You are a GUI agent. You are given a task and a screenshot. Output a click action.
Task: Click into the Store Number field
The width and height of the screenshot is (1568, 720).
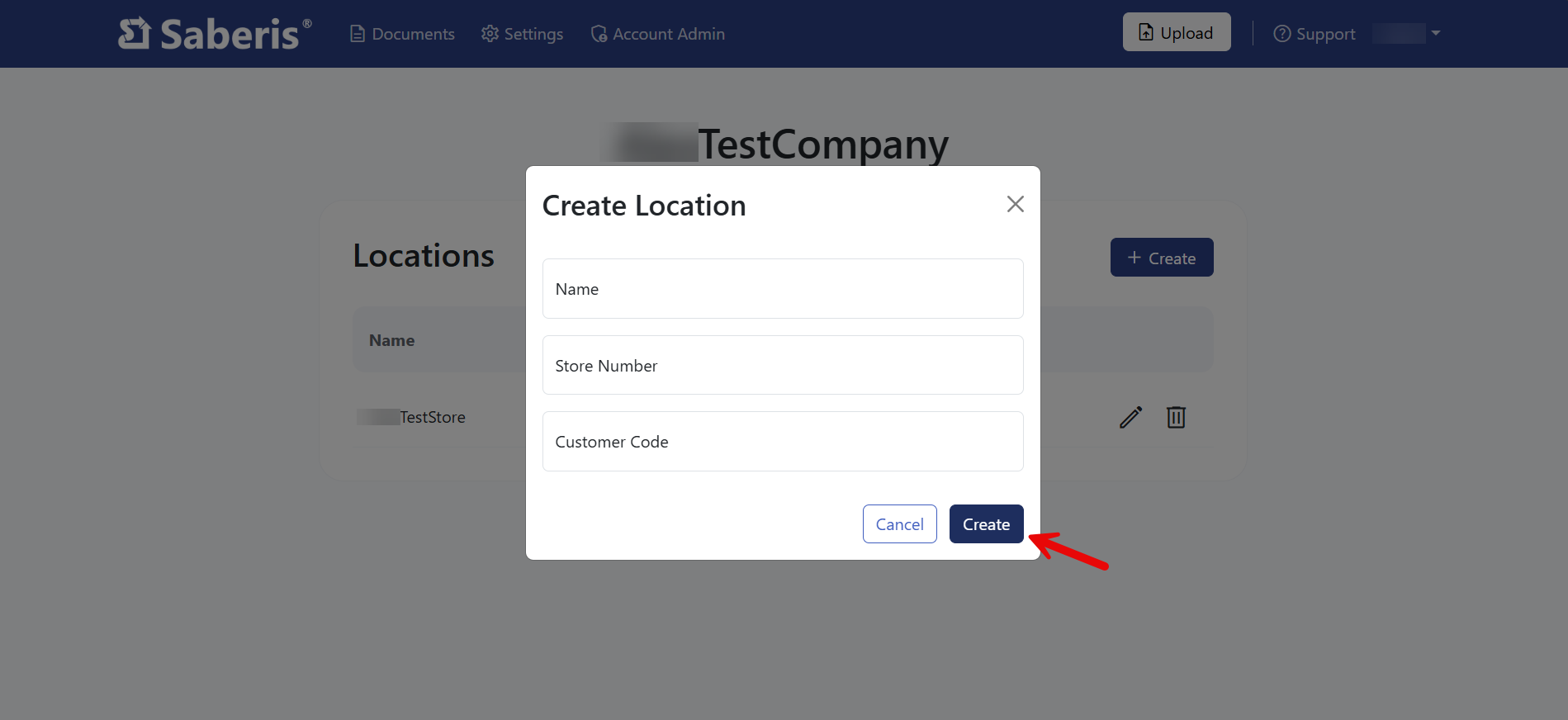coord(782,365)
